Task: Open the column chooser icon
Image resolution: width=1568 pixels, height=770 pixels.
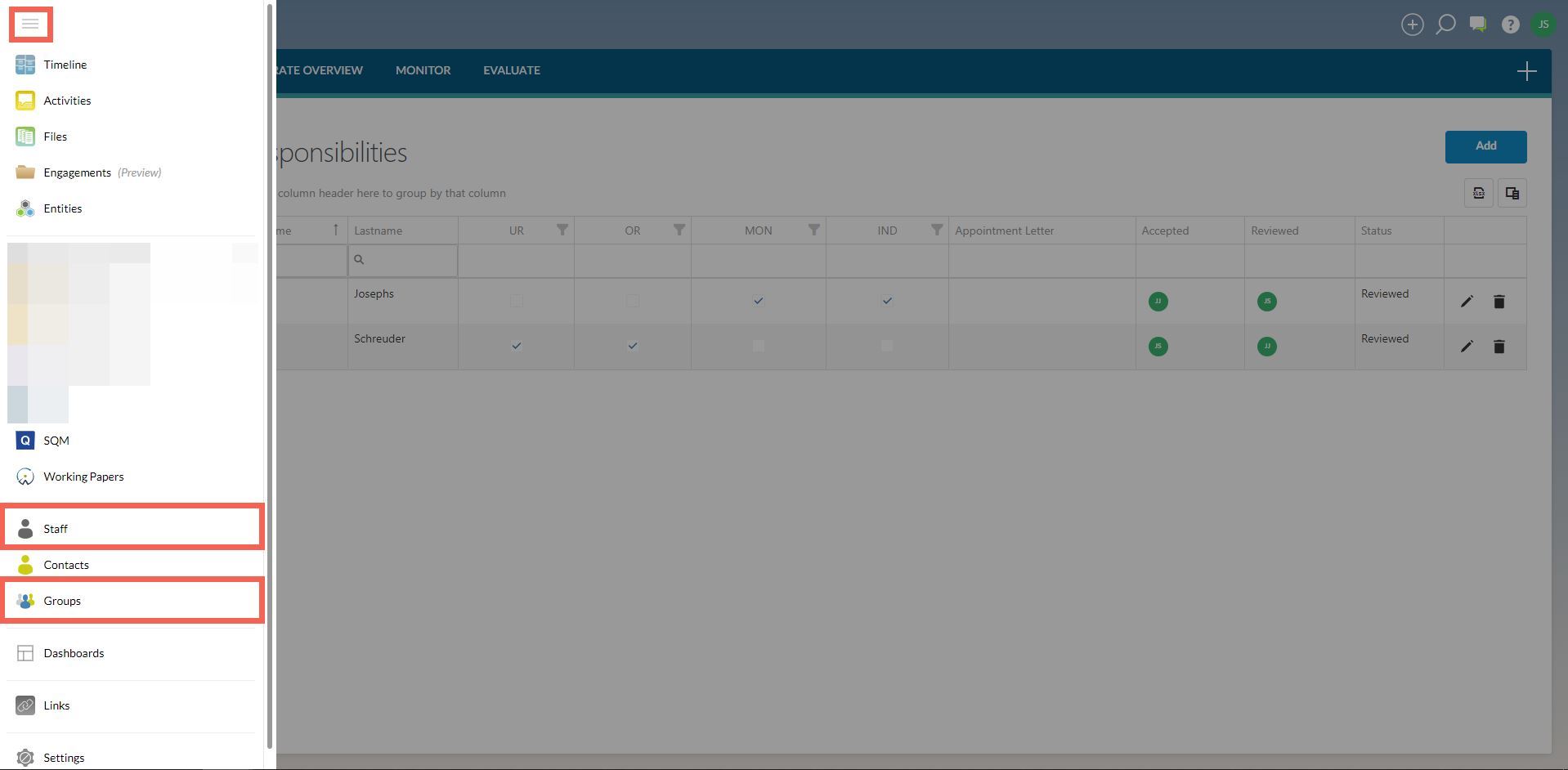Action: coord(1512,193)
